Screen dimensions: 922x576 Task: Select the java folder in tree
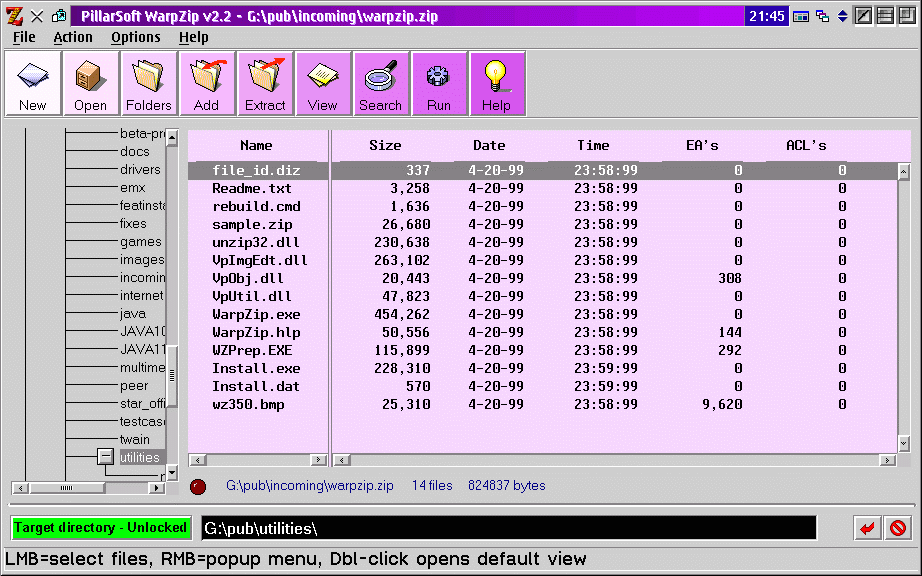click(x=132, y=314)
